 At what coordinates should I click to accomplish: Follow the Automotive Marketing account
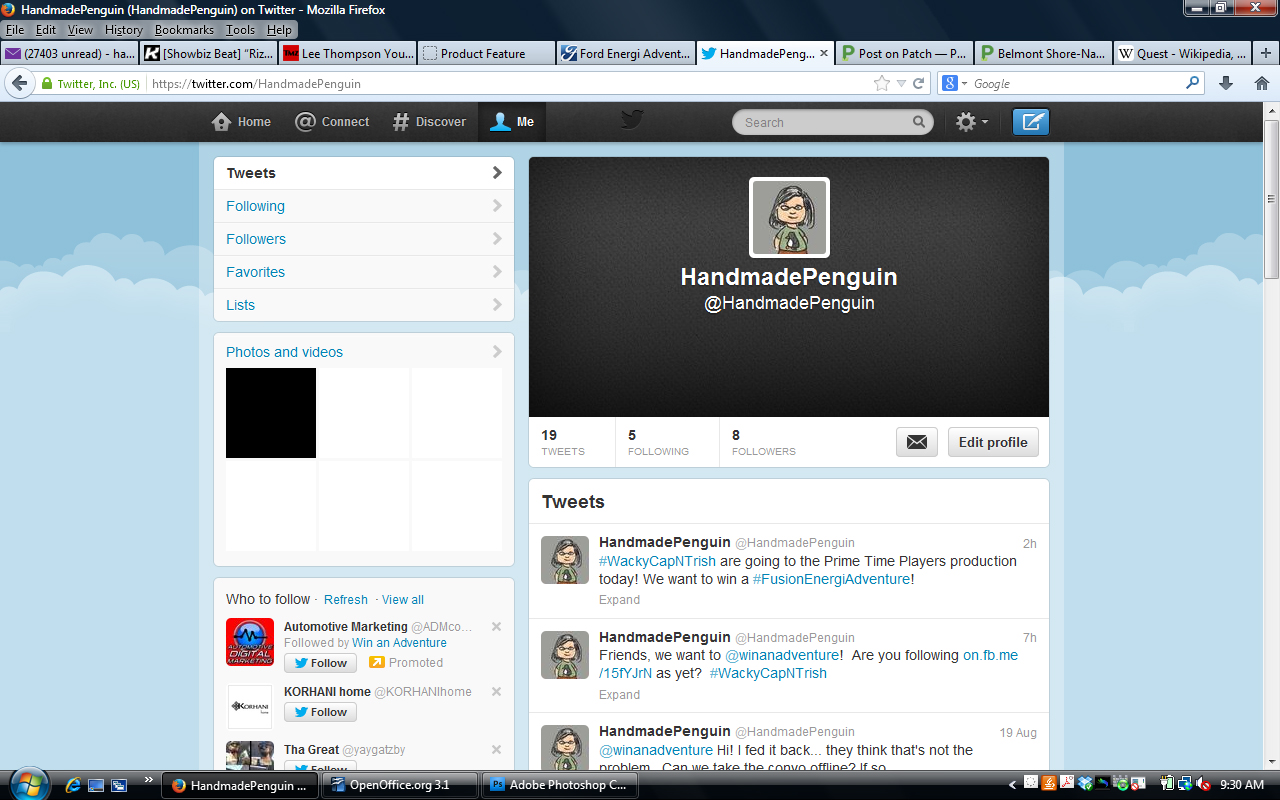(320, 663)
